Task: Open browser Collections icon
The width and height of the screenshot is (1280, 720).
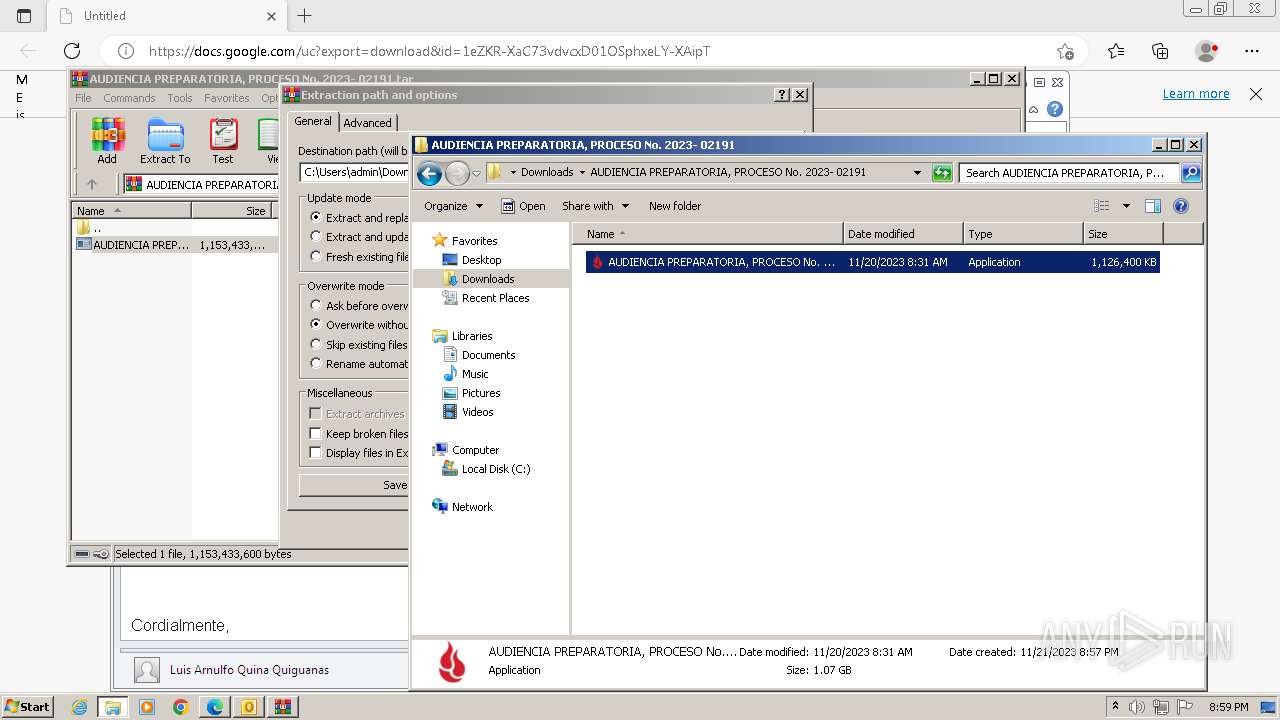Action: 1160,51
